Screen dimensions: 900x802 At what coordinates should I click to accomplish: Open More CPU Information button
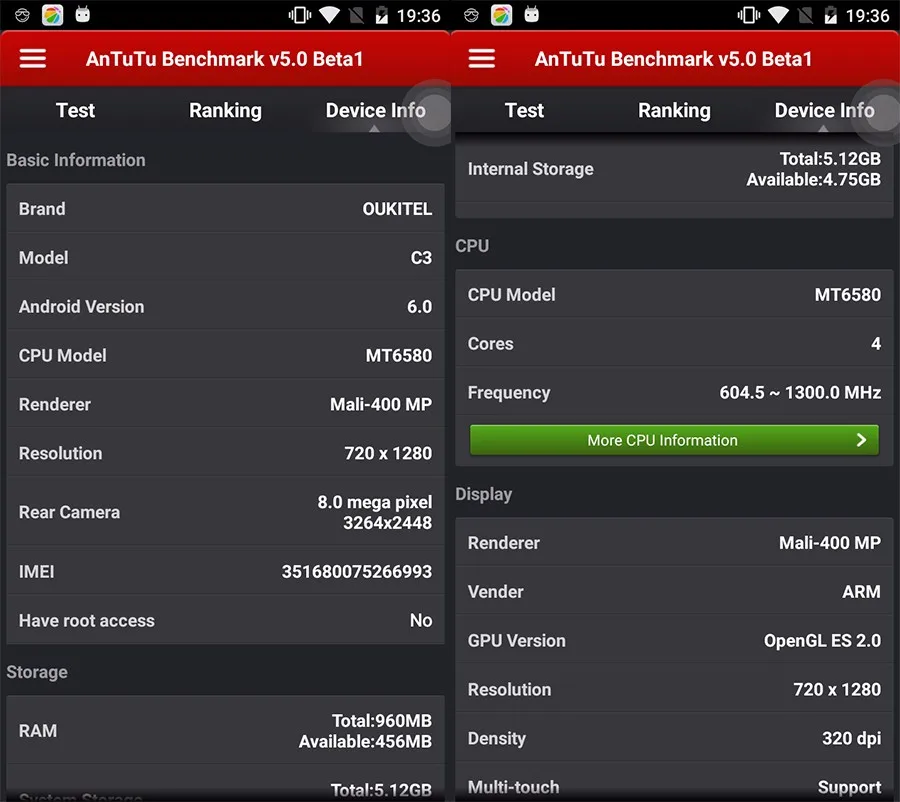[x=674, y=440]
